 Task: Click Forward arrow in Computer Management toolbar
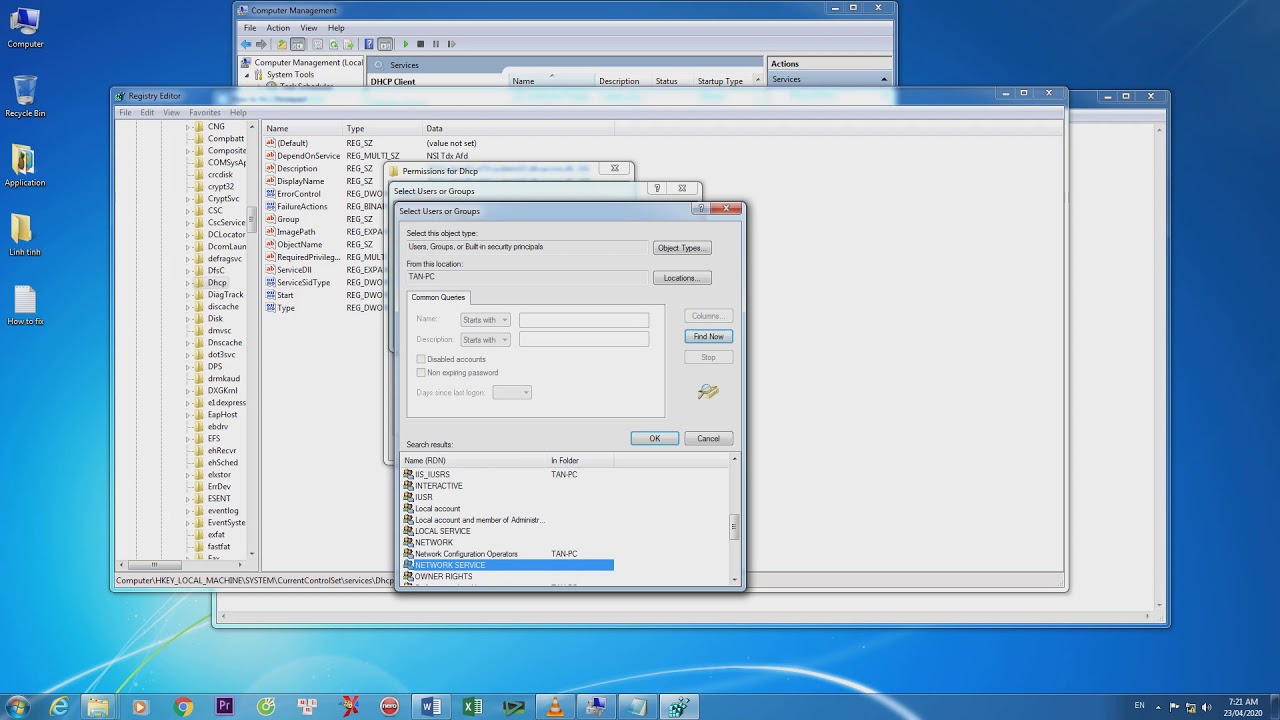point(262,44)
